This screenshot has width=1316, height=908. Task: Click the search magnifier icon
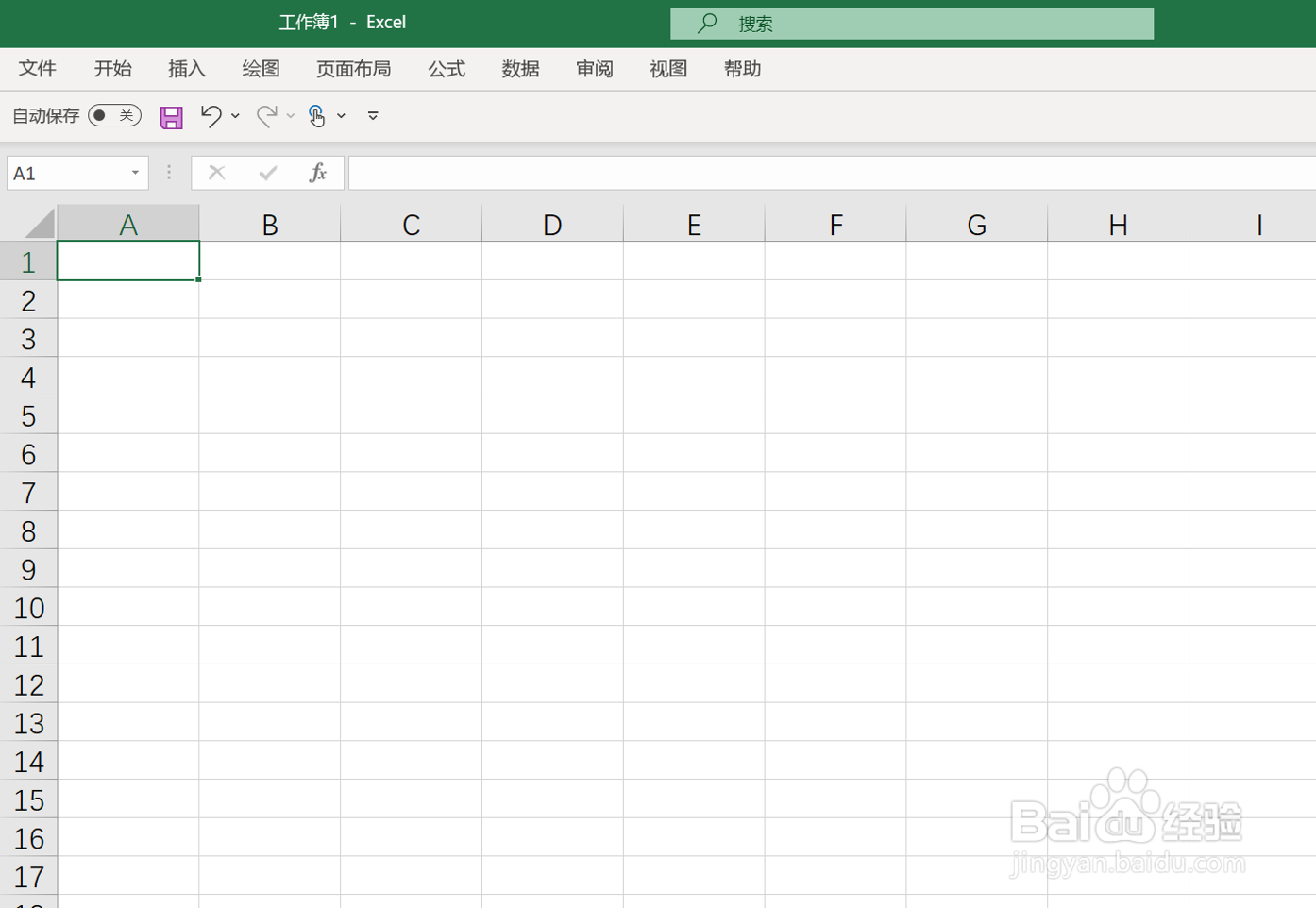click(707, 24)
